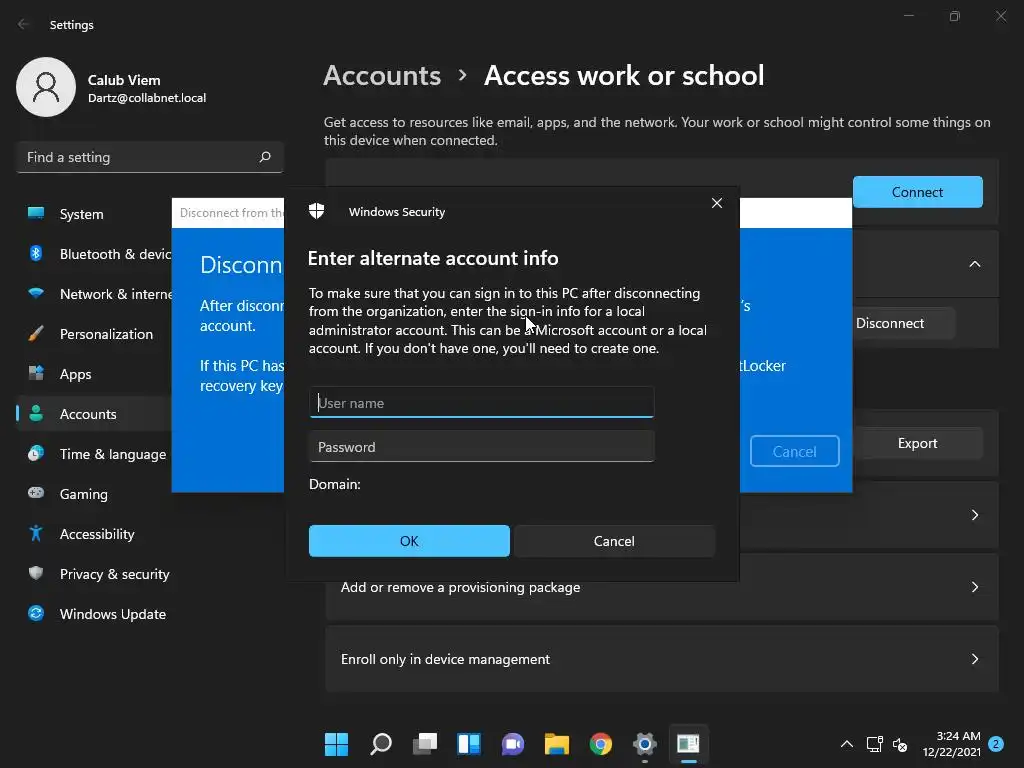
Task: Open the notification count badge
Action: [996, 744]
